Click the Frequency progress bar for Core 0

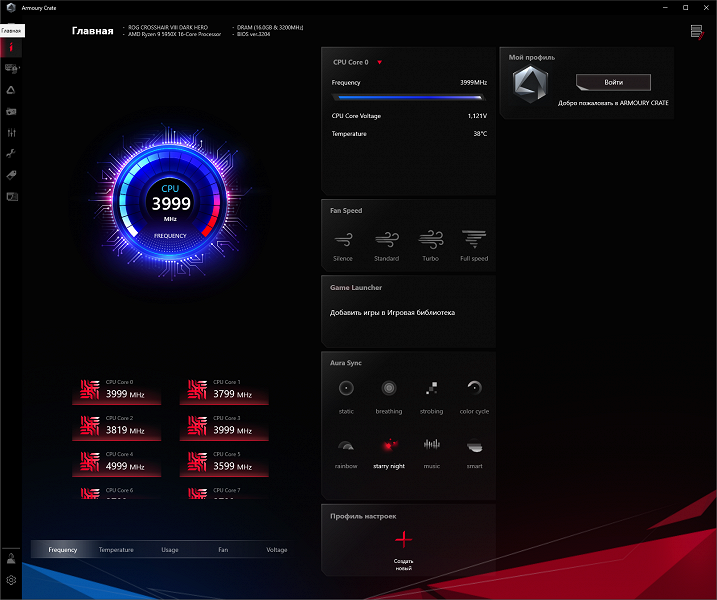tap(408, 97)
